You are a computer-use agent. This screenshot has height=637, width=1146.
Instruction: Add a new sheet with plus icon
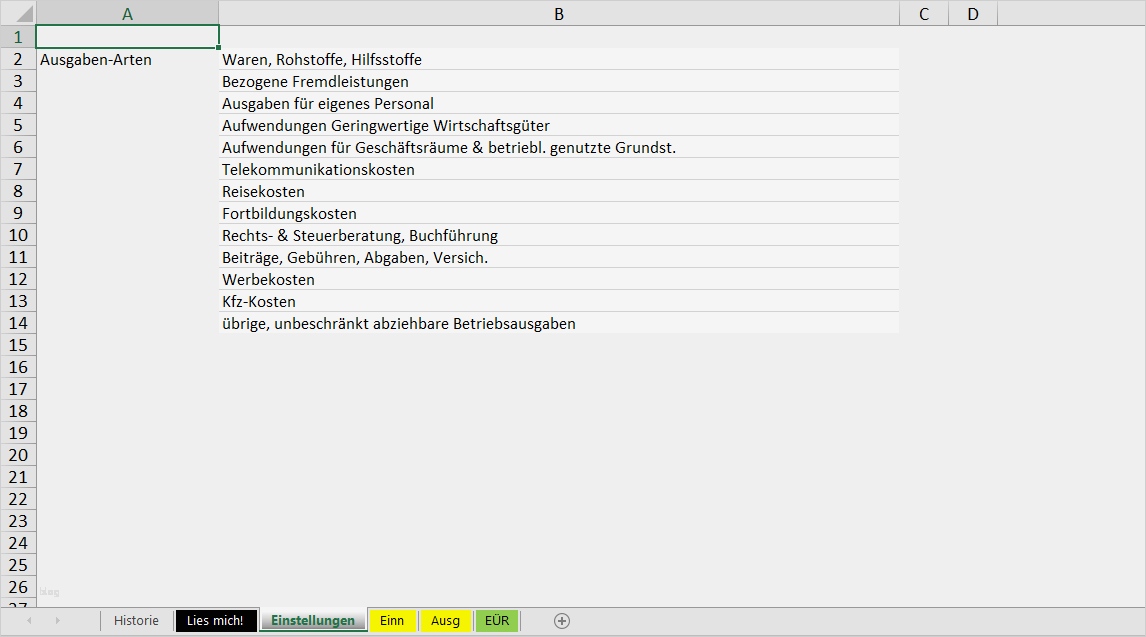[x=561, y=621]
